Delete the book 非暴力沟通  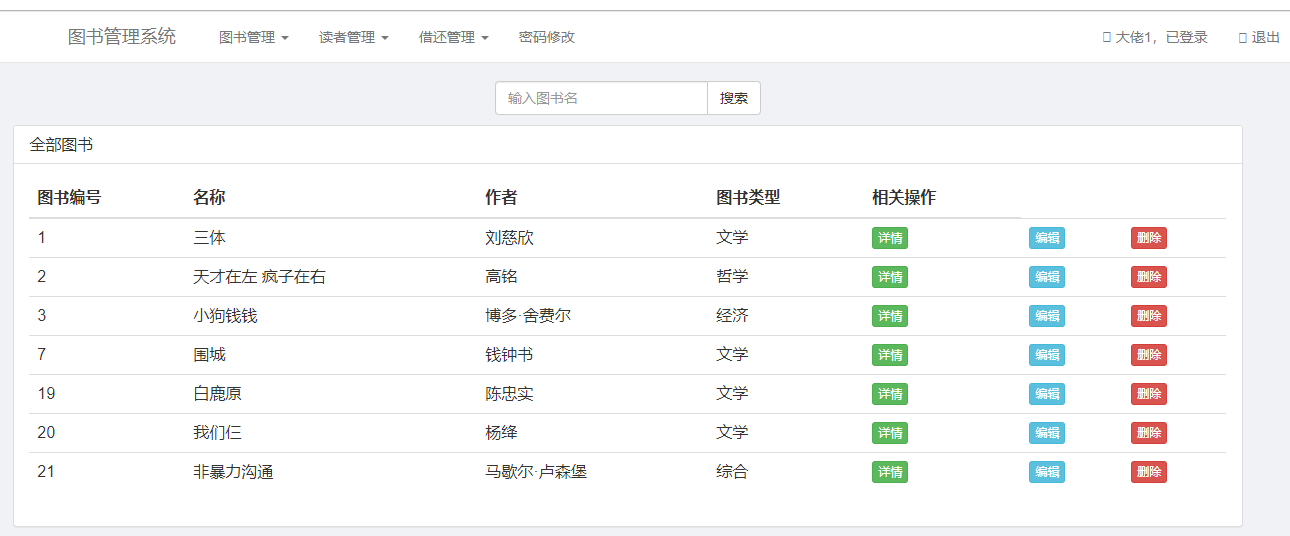[1148, 472]
